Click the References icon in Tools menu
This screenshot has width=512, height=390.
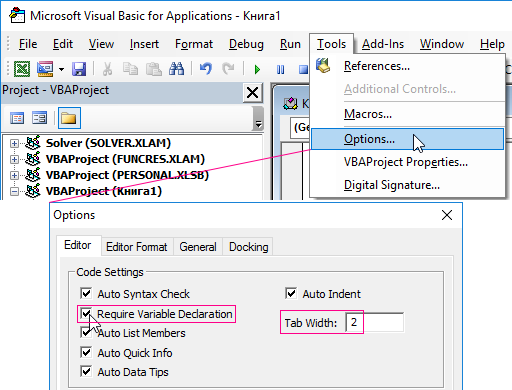click(323, 65)
